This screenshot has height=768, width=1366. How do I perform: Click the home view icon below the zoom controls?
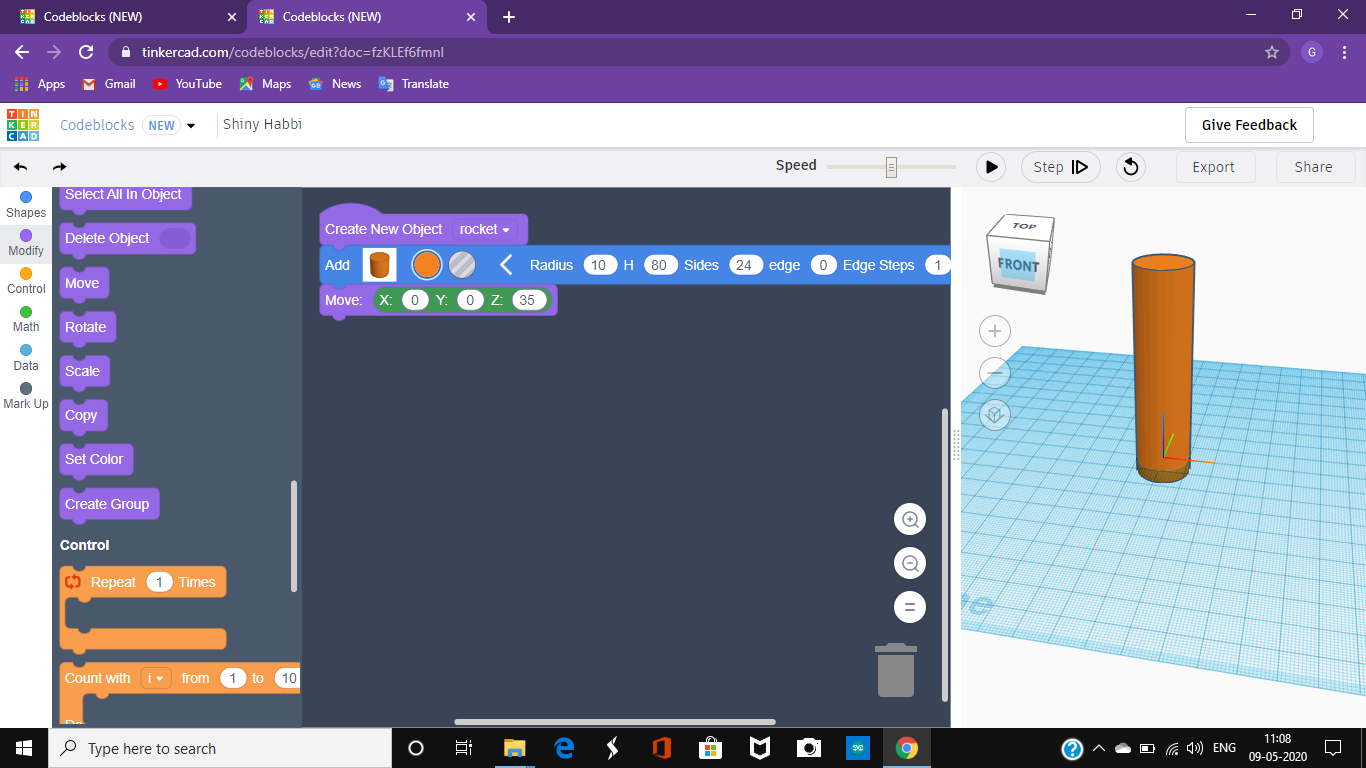click(x=994, y=414)
